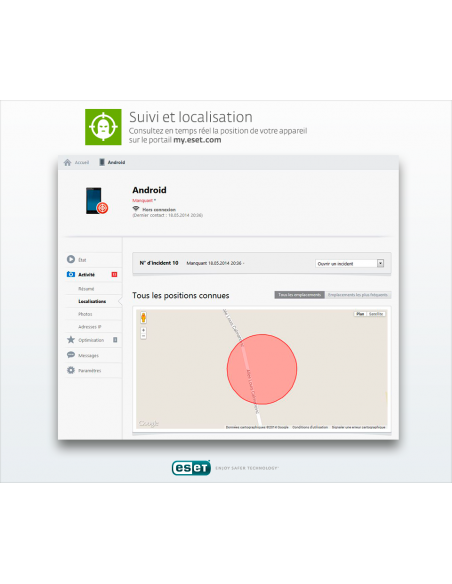This screenshot has width=452, height=584.
Task: Switch the map to Satellite view
Action: coord(376,314)
